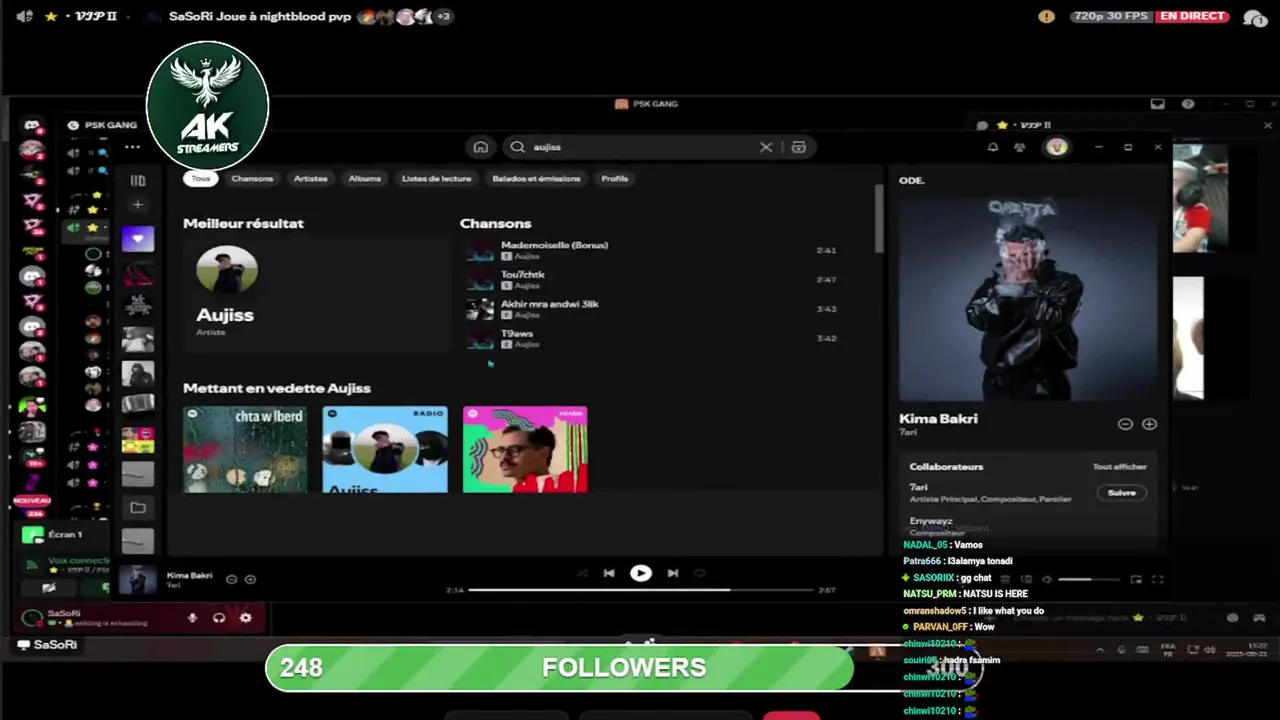Screen dimensions: 1280x720
Task: Skip to previous track
Action: [609, 573]
